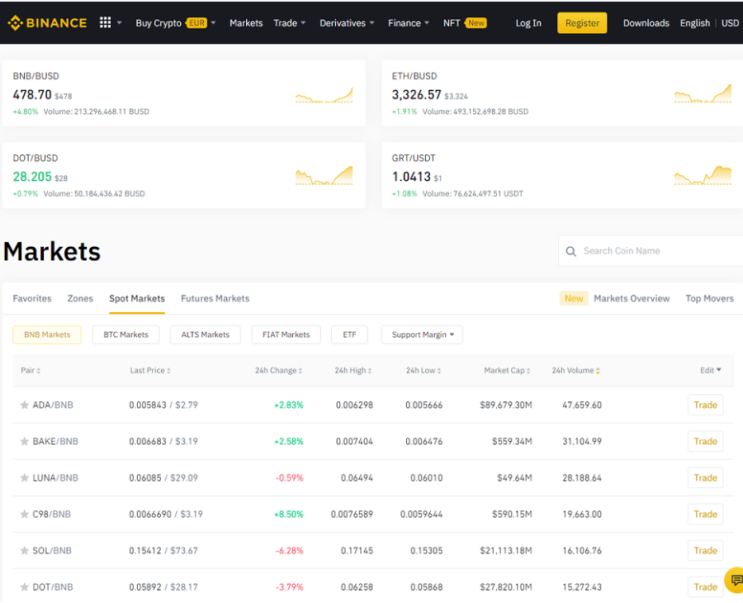Open BNB/BUSD mini price chart

(x=324, y=95)
